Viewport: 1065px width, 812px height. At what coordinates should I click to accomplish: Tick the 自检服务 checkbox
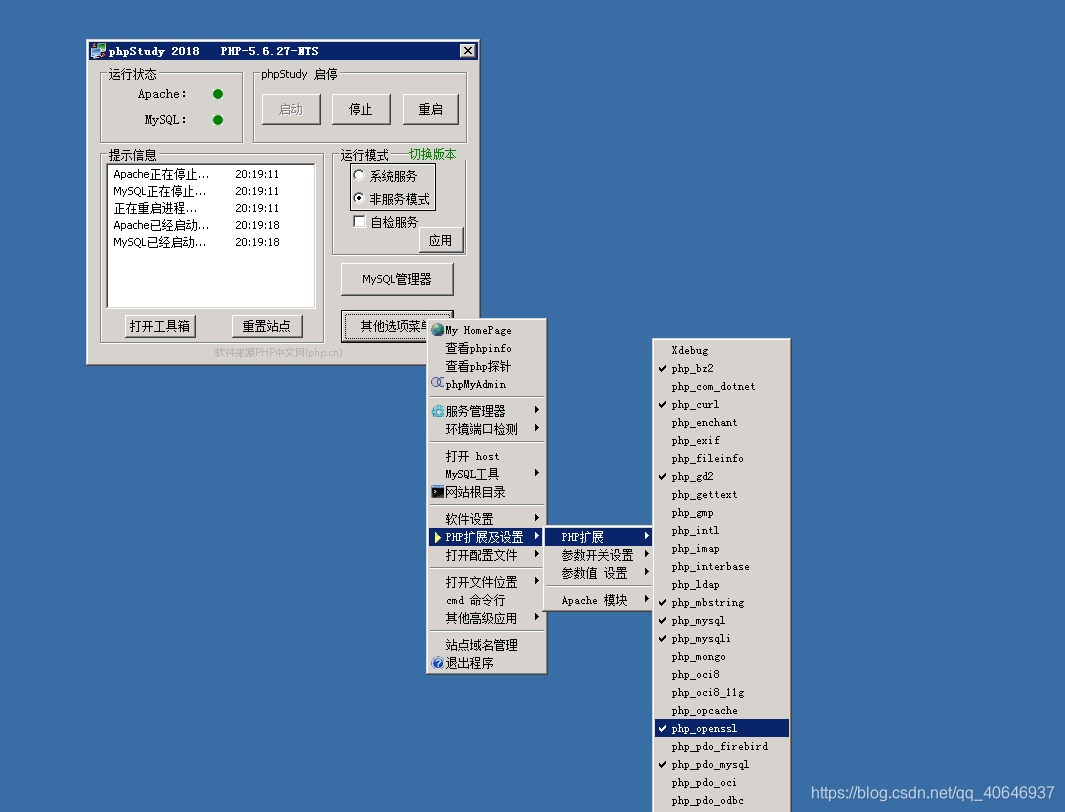tap(360, 221)
